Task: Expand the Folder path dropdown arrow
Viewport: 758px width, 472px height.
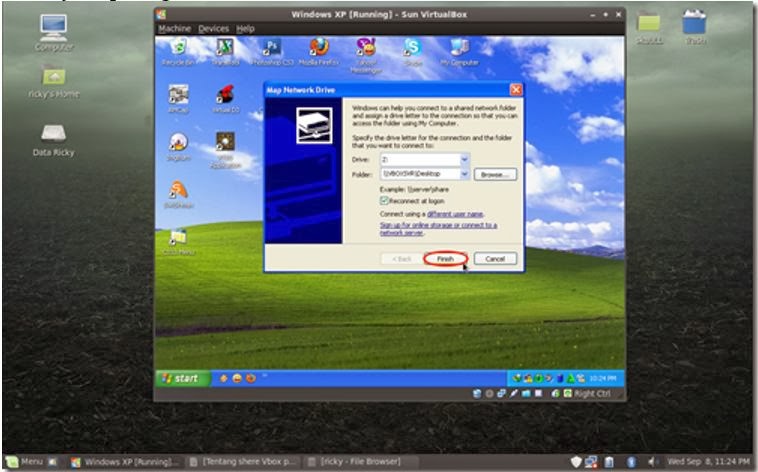Action: 464,174
